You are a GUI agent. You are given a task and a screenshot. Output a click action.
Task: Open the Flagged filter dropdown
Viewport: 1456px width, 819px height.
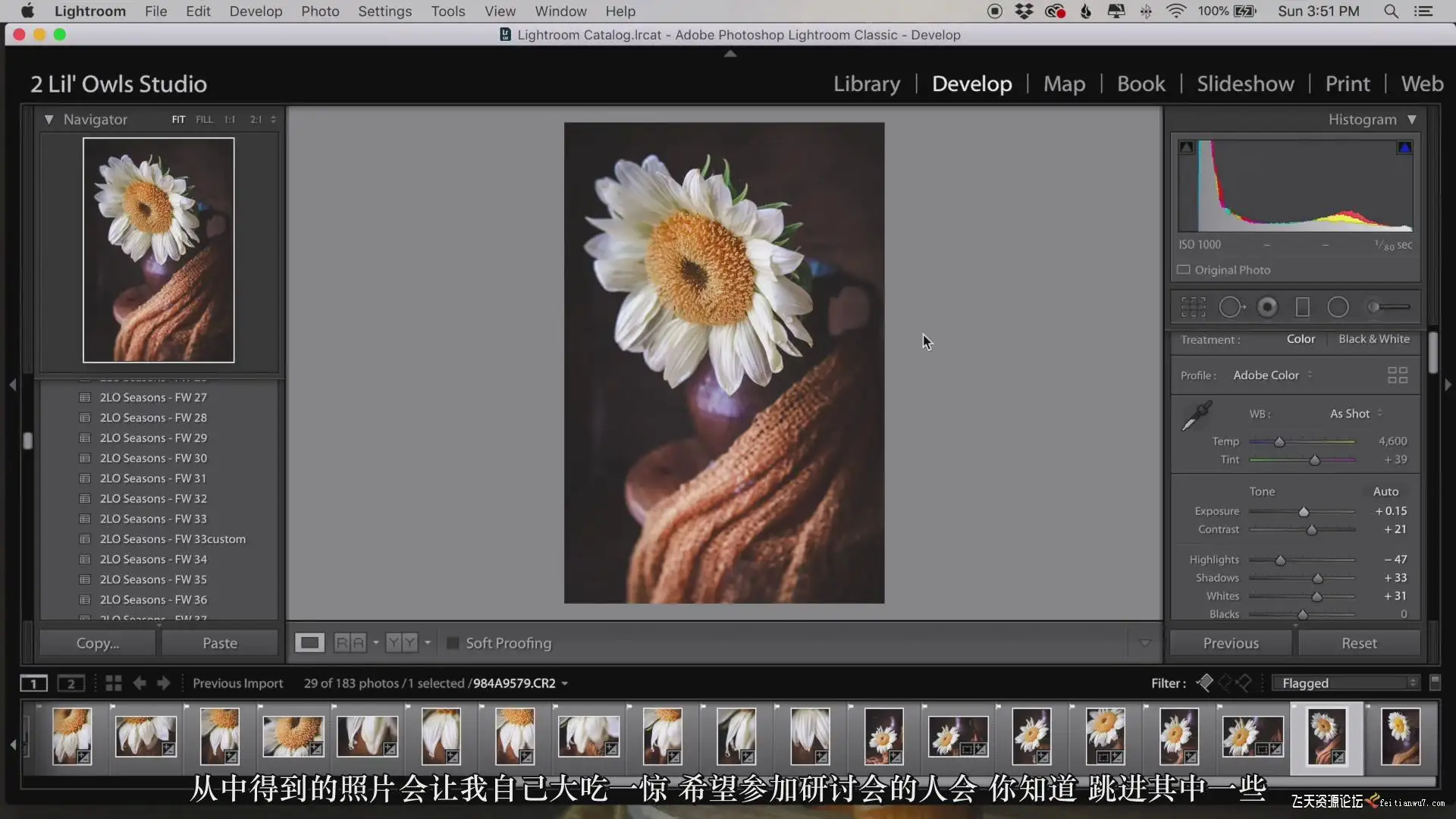1348,683
